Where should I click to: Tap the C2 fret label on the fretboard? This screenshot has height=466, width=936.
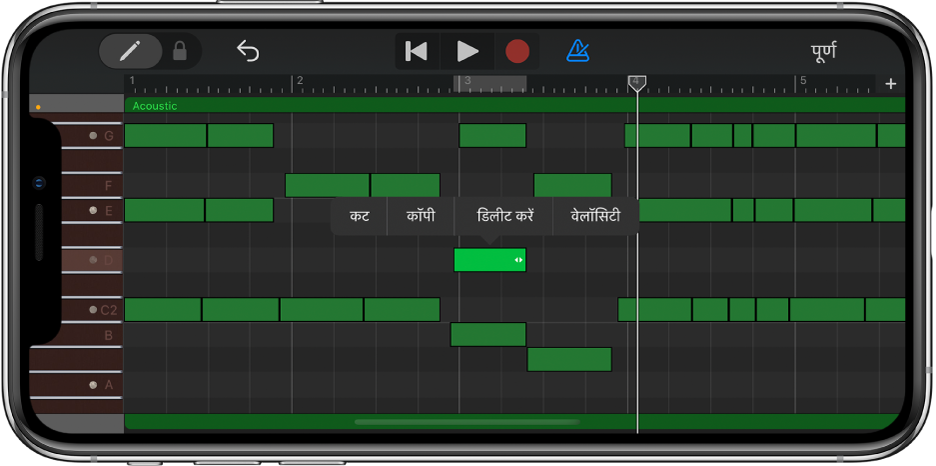pyautogui.click(x=108, y=310)
